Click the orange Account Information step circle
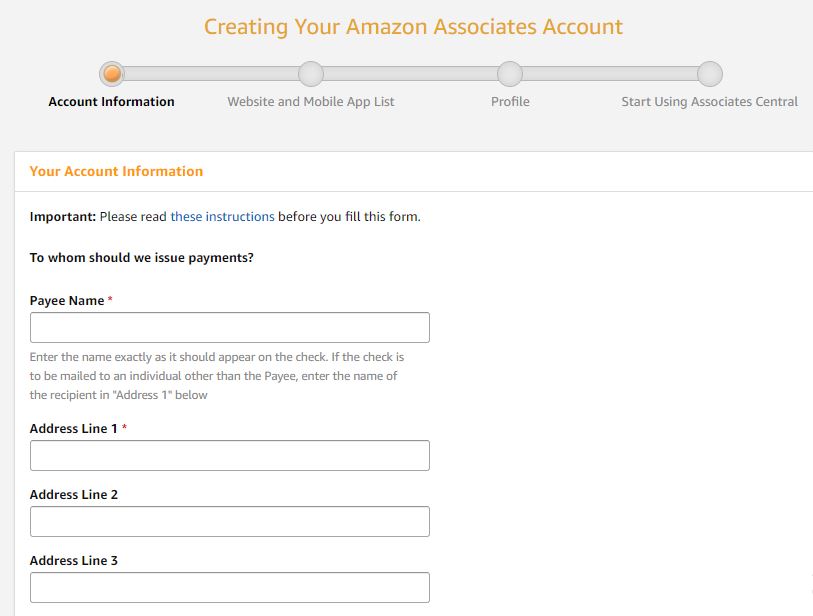The height and width of the screenshot is (616, 813). point(111,74)
